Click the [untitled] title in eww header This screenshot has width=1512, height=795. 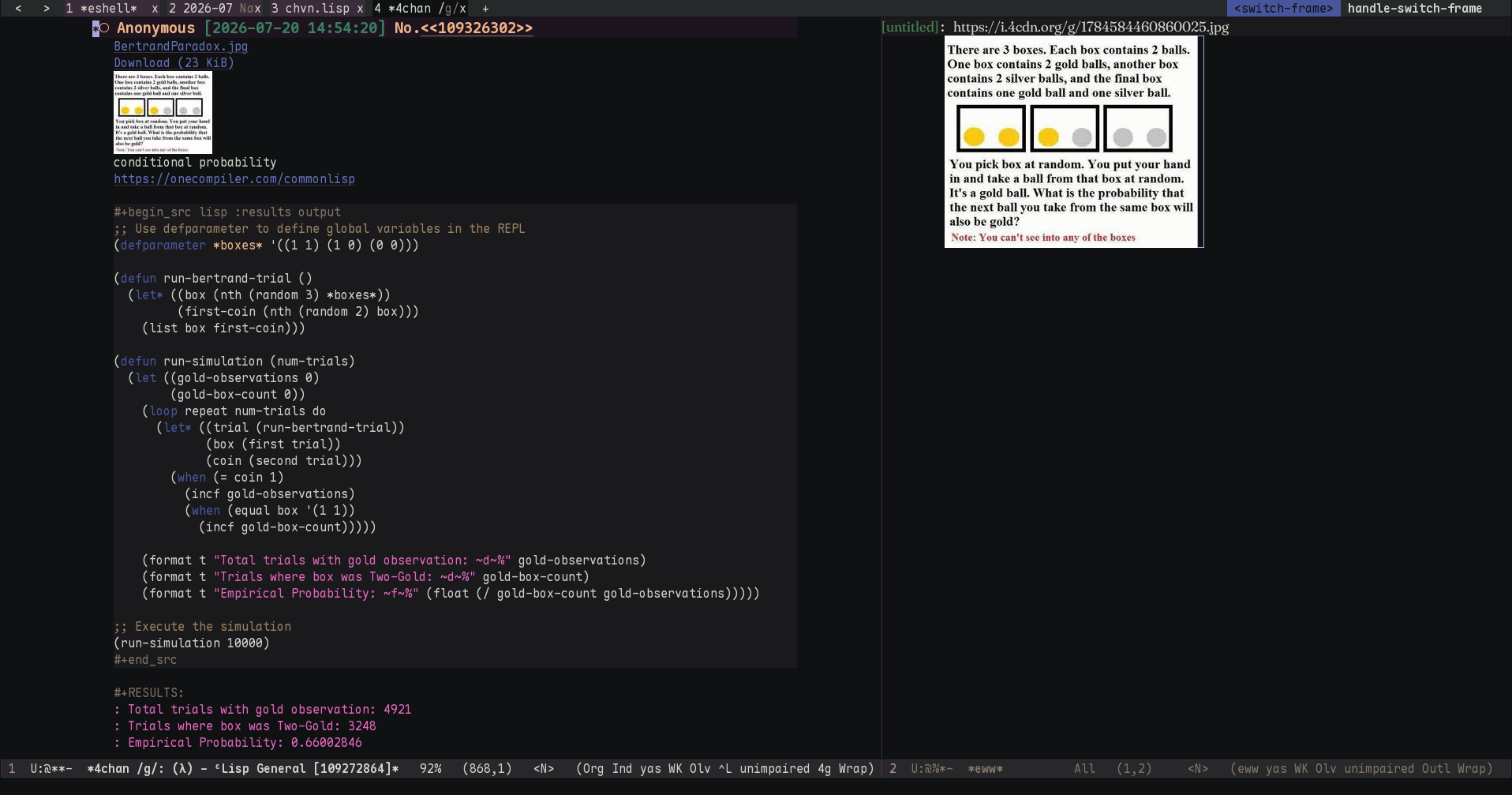tap(910, 27)
